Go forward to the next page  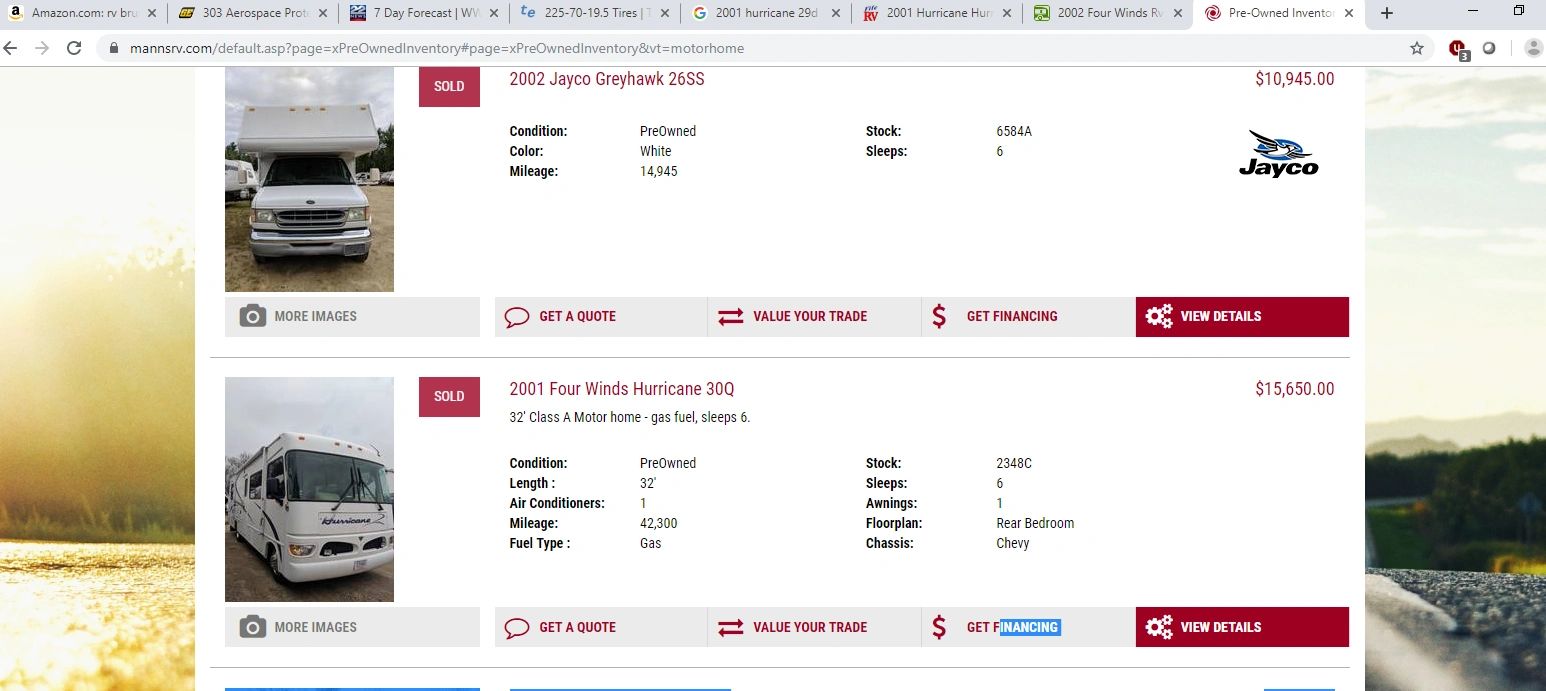pyautogui.click(x=42, y=48)
